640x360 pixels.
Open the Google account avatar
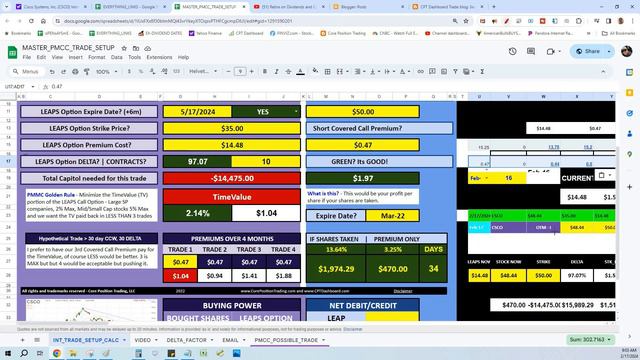(627, 51)
